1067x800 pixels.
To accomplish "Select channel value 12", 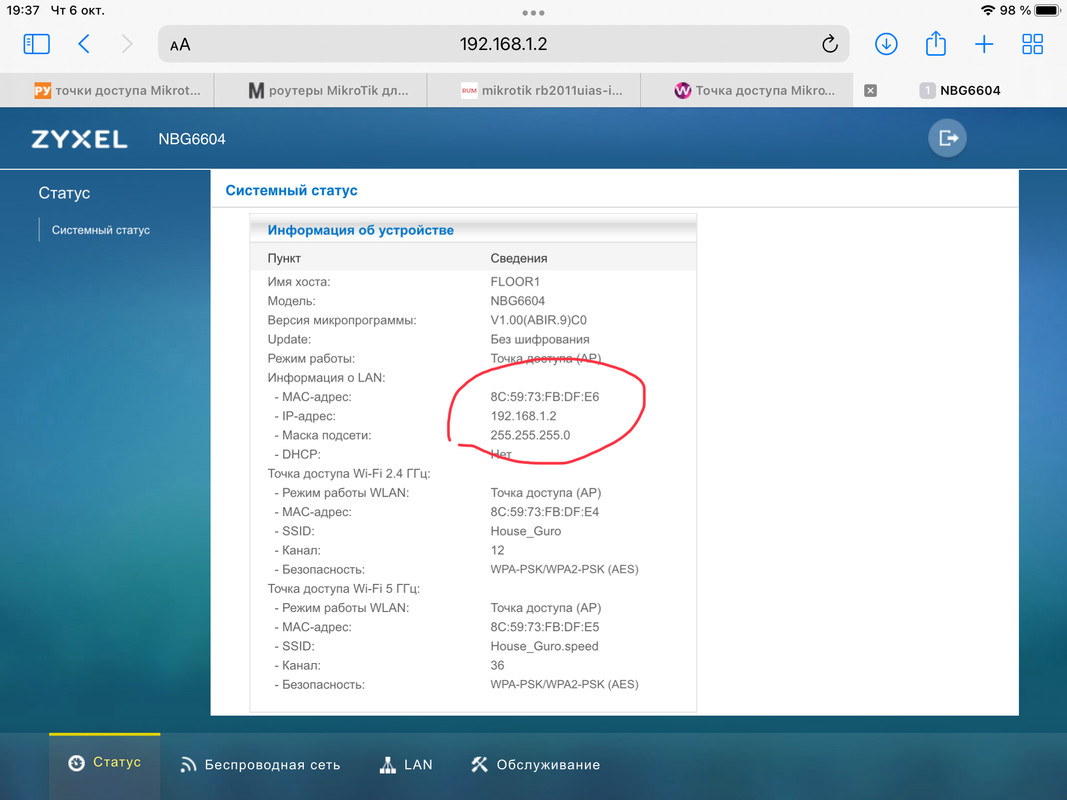I will tap(497, 550).
